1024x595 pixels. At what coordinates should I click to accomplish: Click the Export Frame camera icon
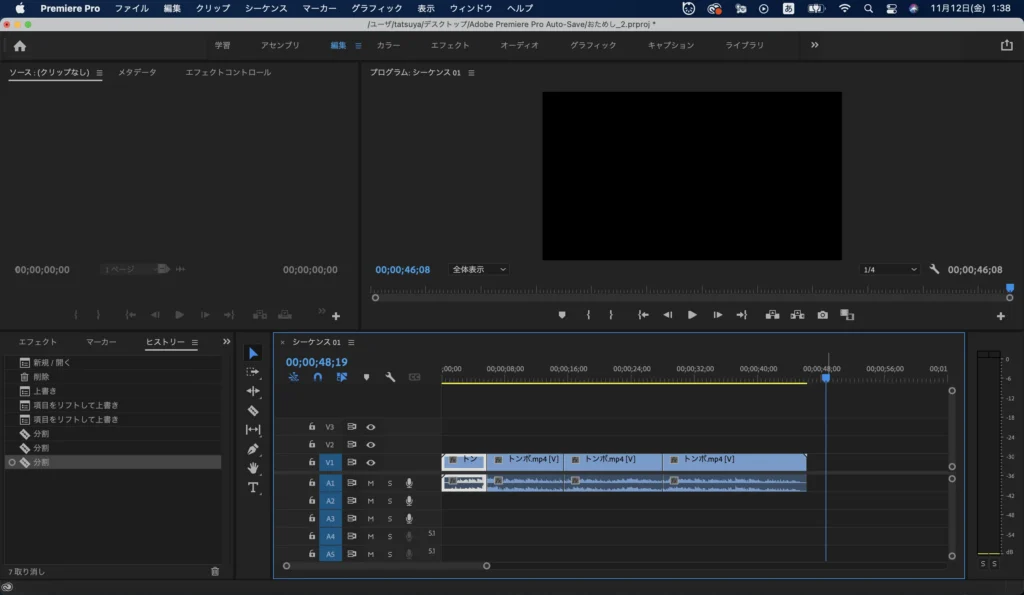822,315
